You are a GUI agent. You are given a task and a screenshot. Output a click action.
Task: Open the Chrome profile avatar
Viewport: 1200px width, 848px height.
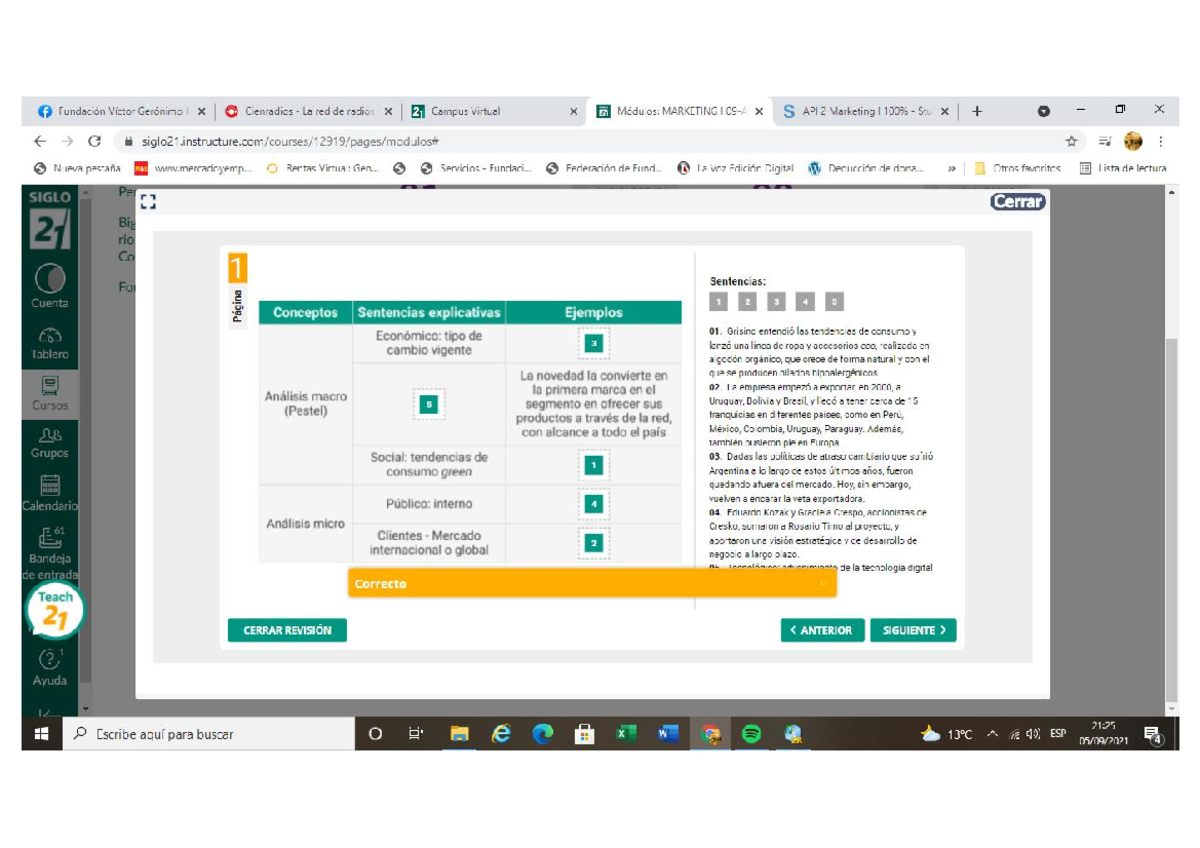(x=1133, y=141)
